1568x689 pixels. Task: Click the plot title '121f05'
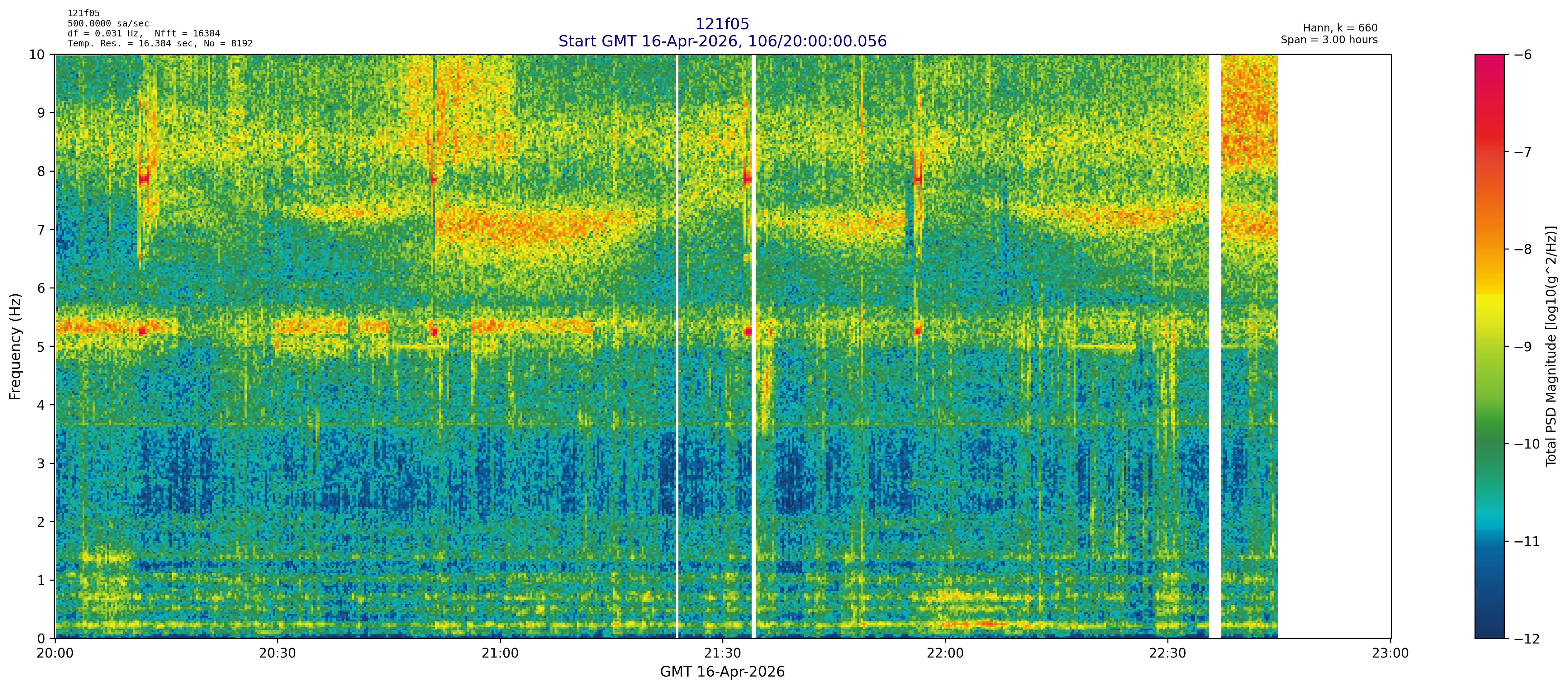722,24
